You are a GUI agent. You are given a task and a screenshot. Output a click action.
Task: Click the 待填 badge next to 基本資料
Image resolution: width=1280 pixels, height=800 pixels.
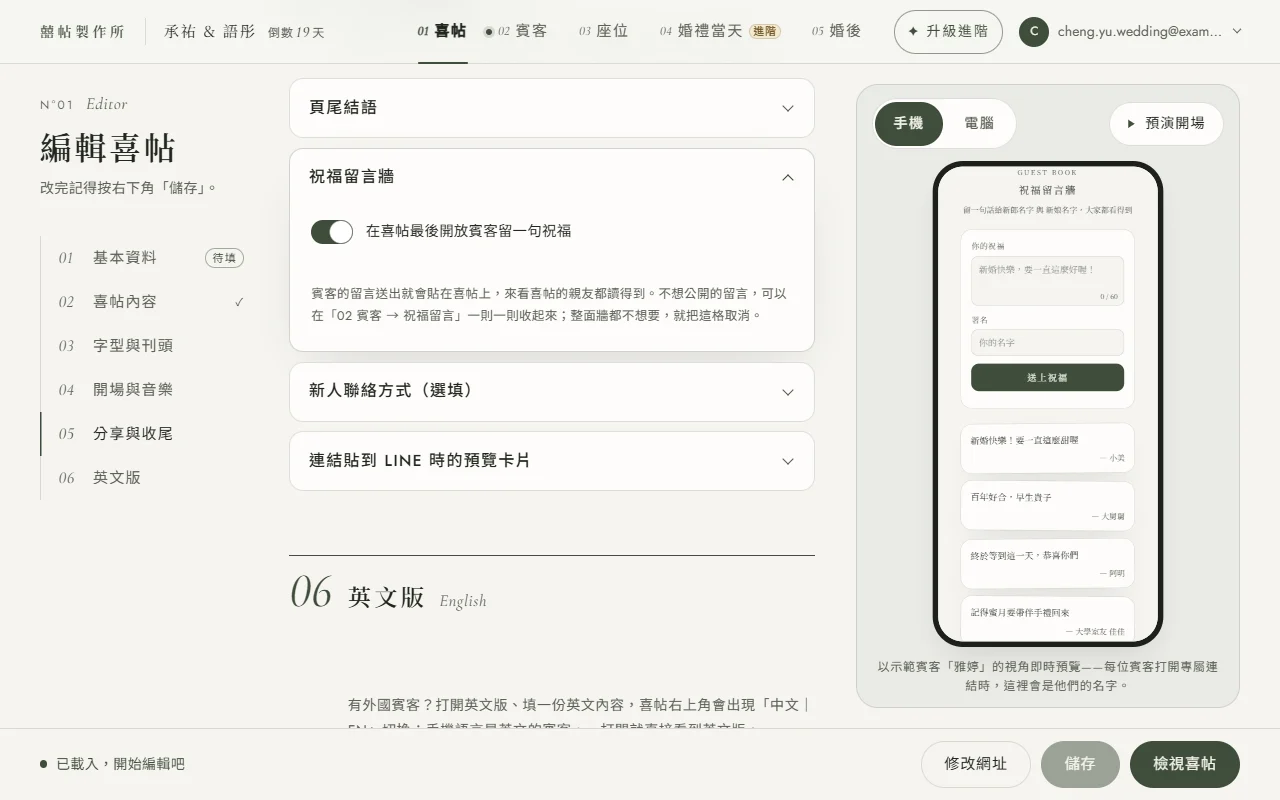[224, 258]
